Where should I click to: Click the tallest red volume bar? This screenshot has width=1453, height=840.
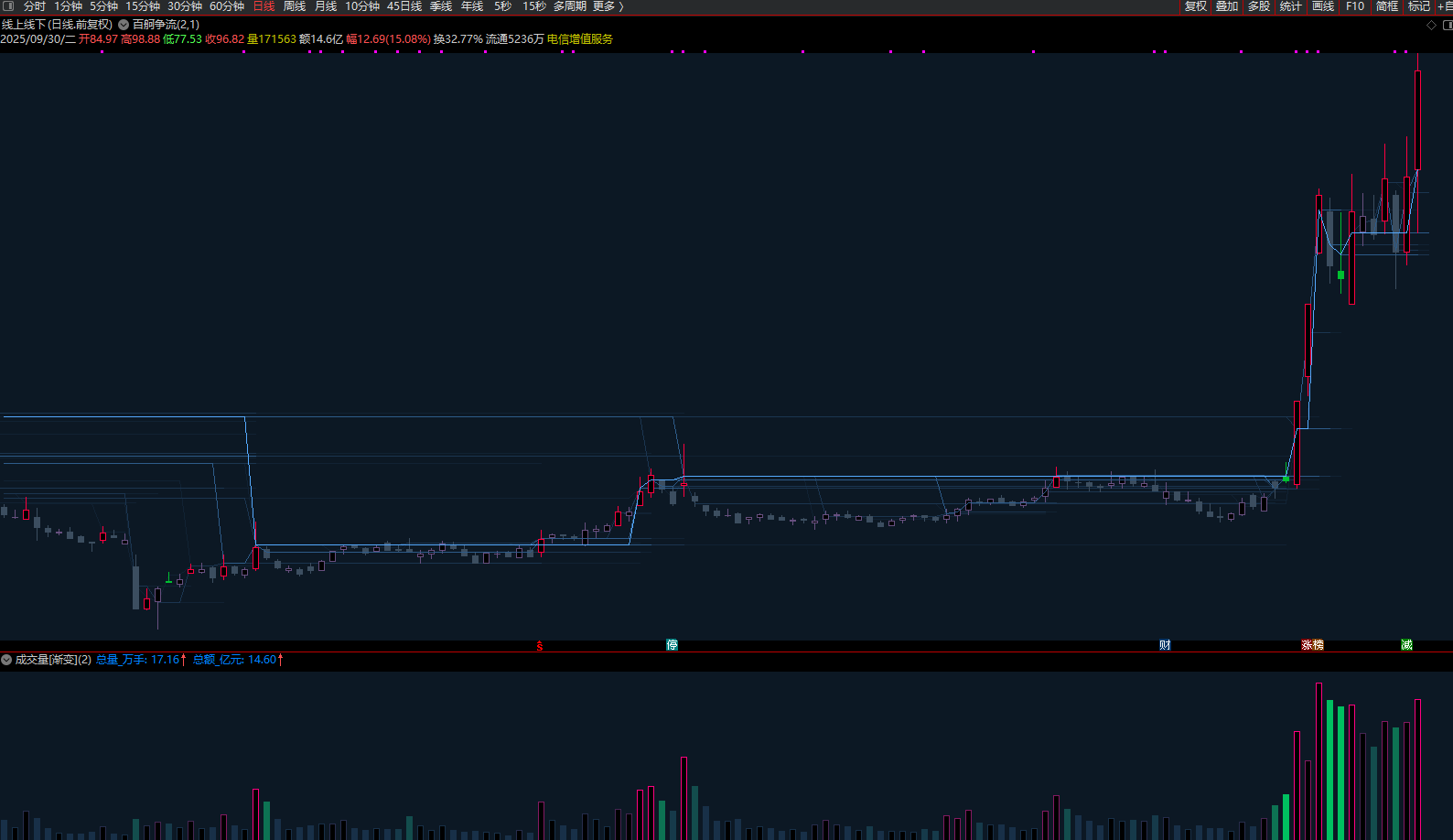[1318, 759]
